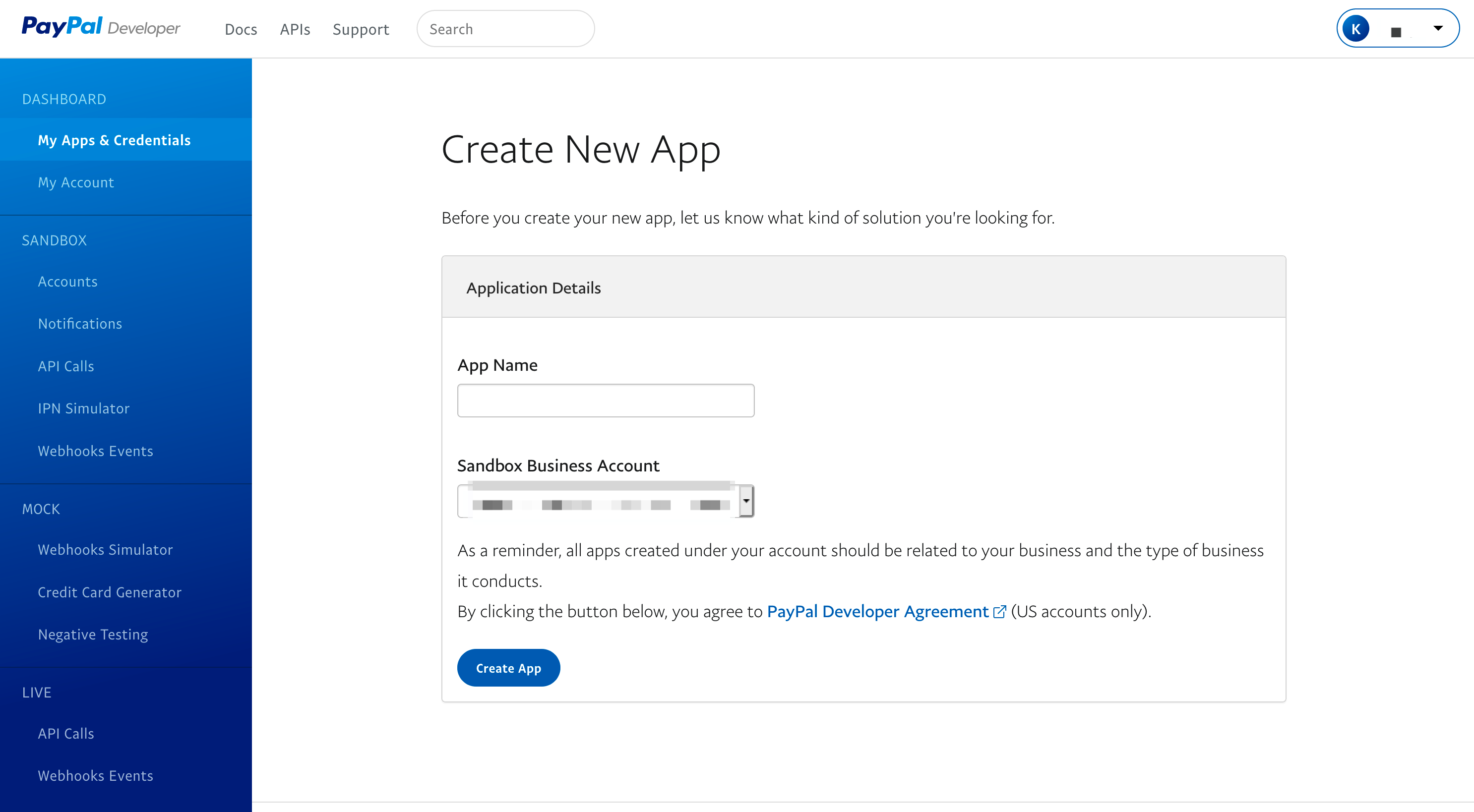Screen dimensions: 1474x812
Task: Open Sandbox Notifications page
Action: point(80,324)
